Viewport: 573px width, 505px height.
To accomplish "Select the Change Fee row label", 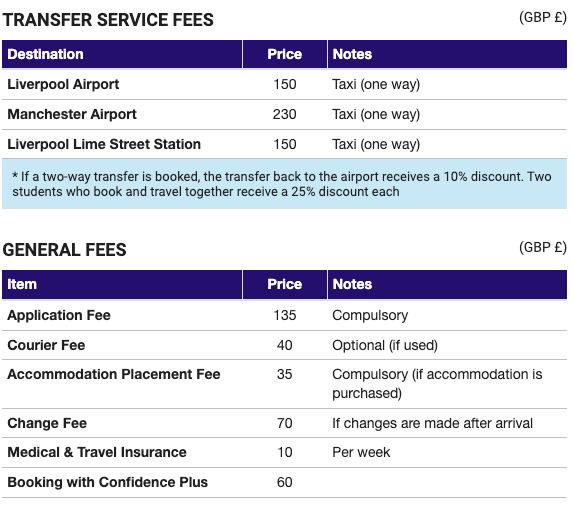I will click(x=47, y=423).
